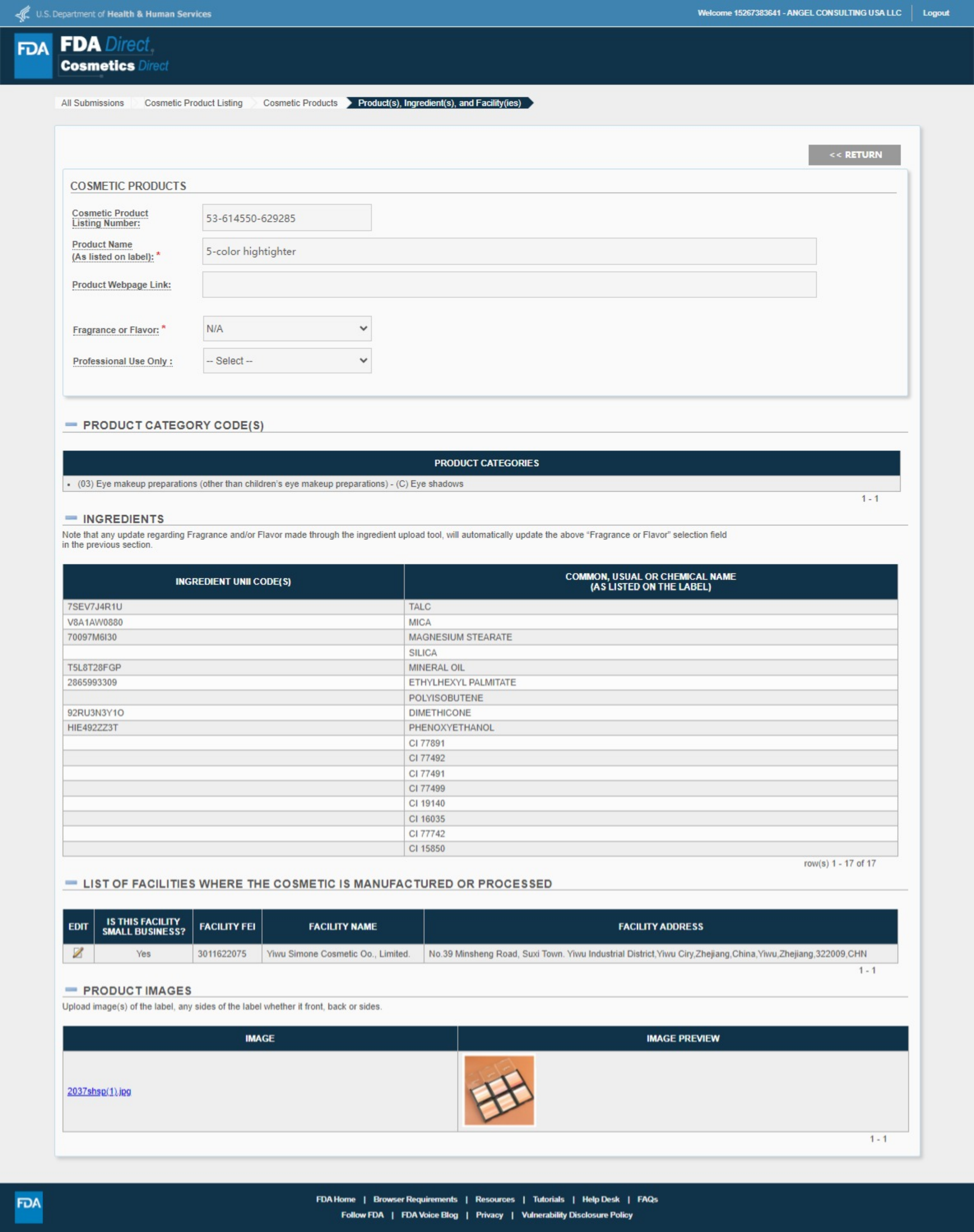Open Help Desk footer link
This screenshot has width=974, height=1232.
[600, 1199]
